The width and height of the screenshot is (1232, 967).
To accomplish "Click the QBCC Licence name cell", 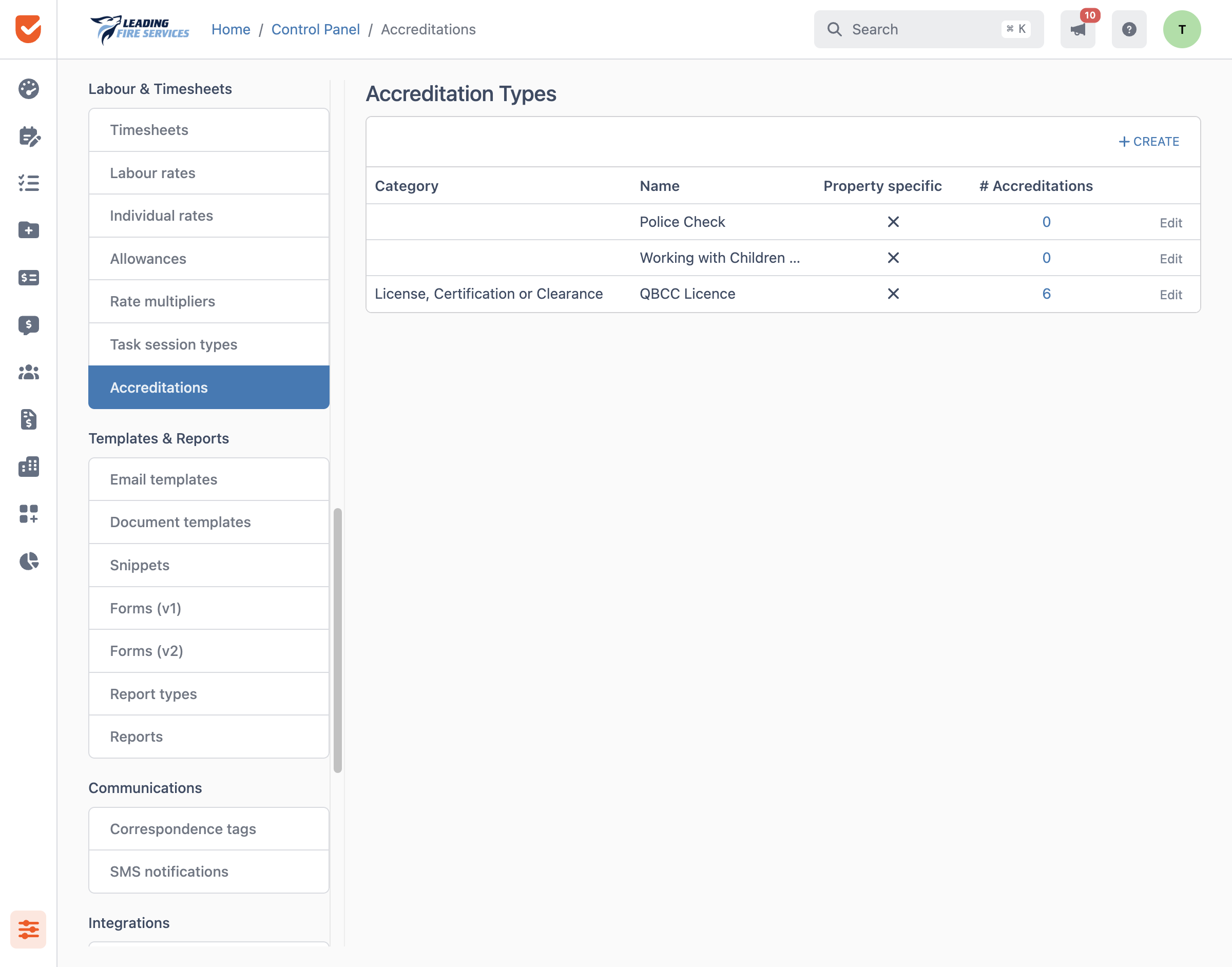I will 687,294.
